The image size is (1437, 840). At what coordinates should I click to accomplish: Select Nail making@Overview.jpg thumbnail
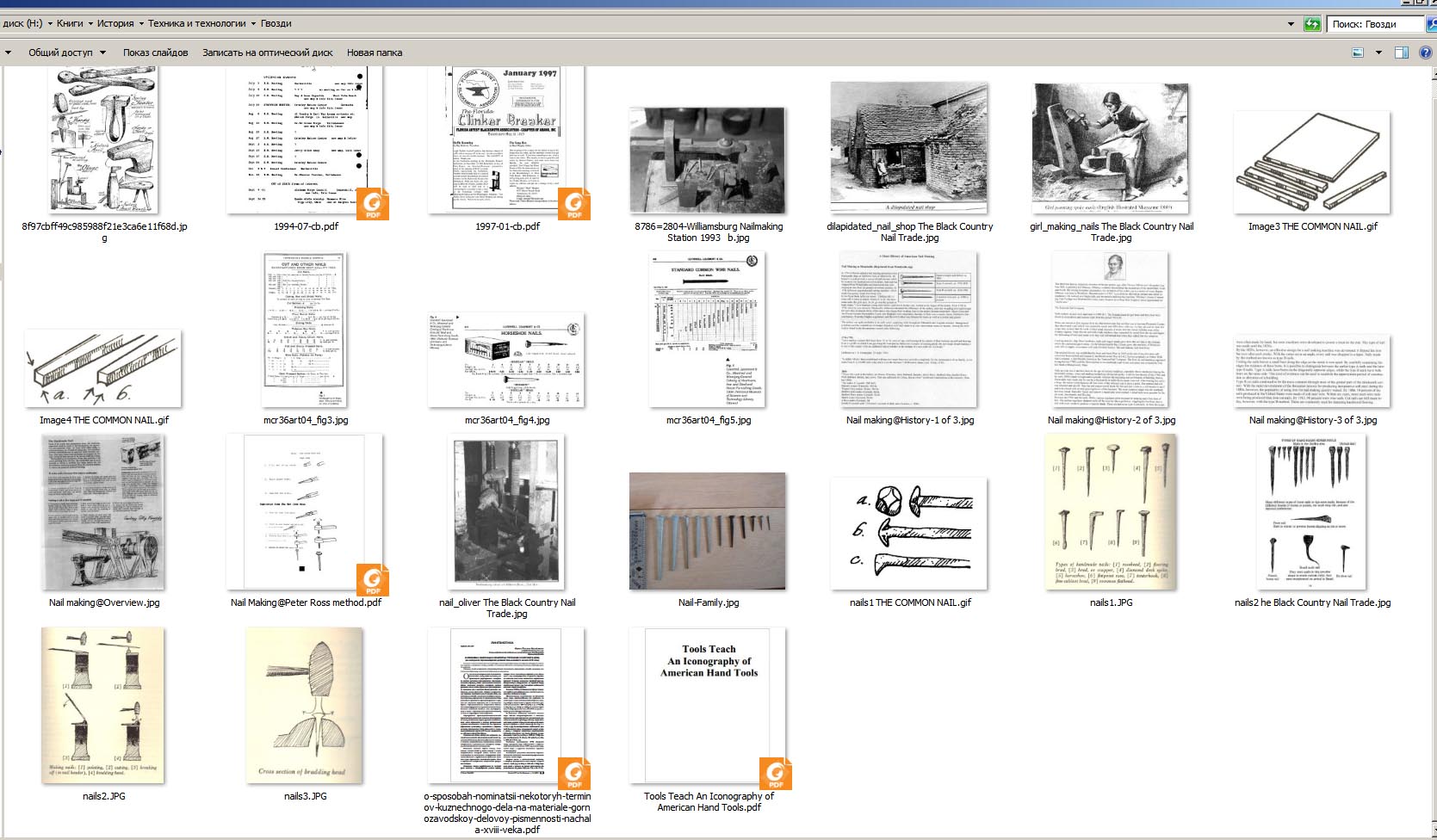tap(103, 512)
